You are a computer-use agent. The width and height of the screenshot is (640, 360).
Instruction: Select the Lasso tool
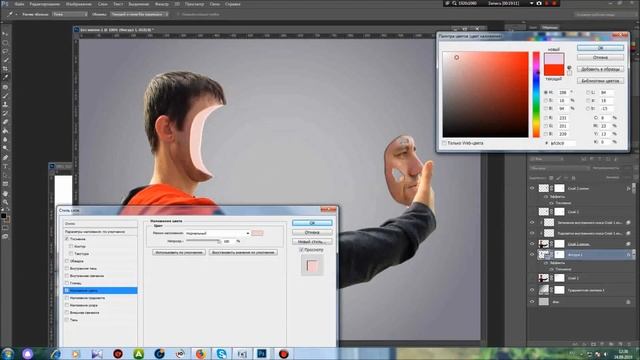[x=5, y=51]
